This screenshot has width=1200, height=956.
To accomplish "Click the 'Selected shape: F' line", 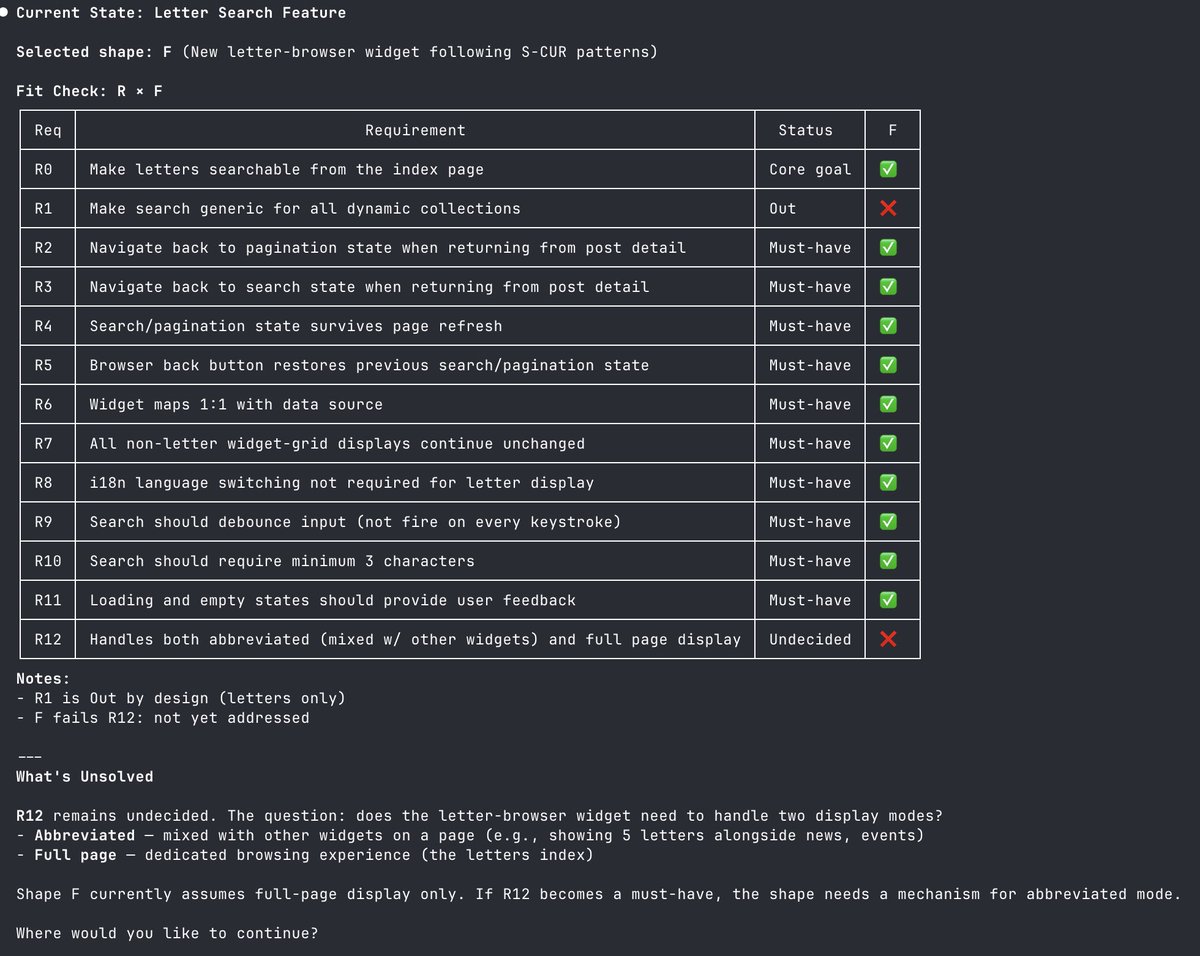I will (337, 52).
